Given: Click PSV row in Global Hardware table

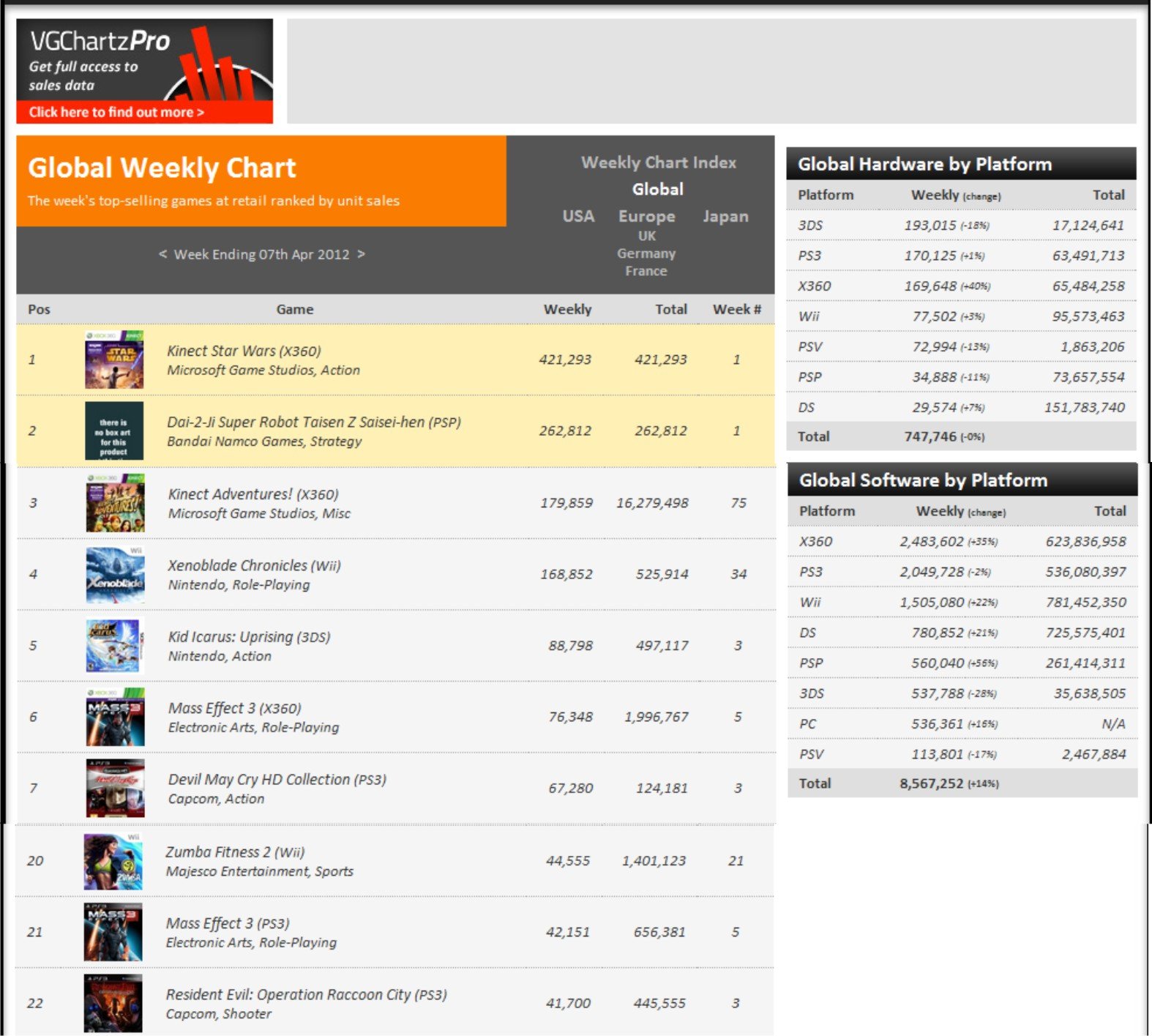Looking at the screenshot, I should 961,347.
